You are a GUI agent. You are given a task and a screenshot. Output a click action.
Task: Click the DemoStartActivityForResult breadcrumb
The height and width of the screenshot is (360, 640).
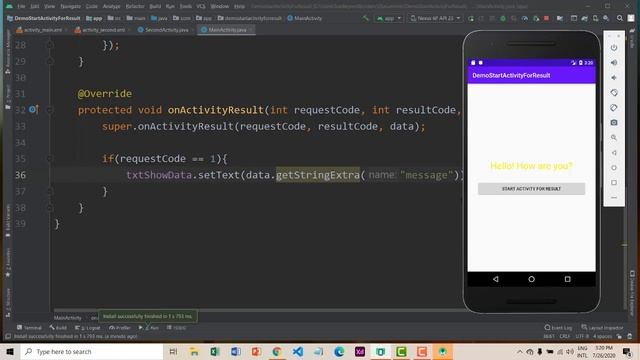pyautogui.click(x=44, y=18)
